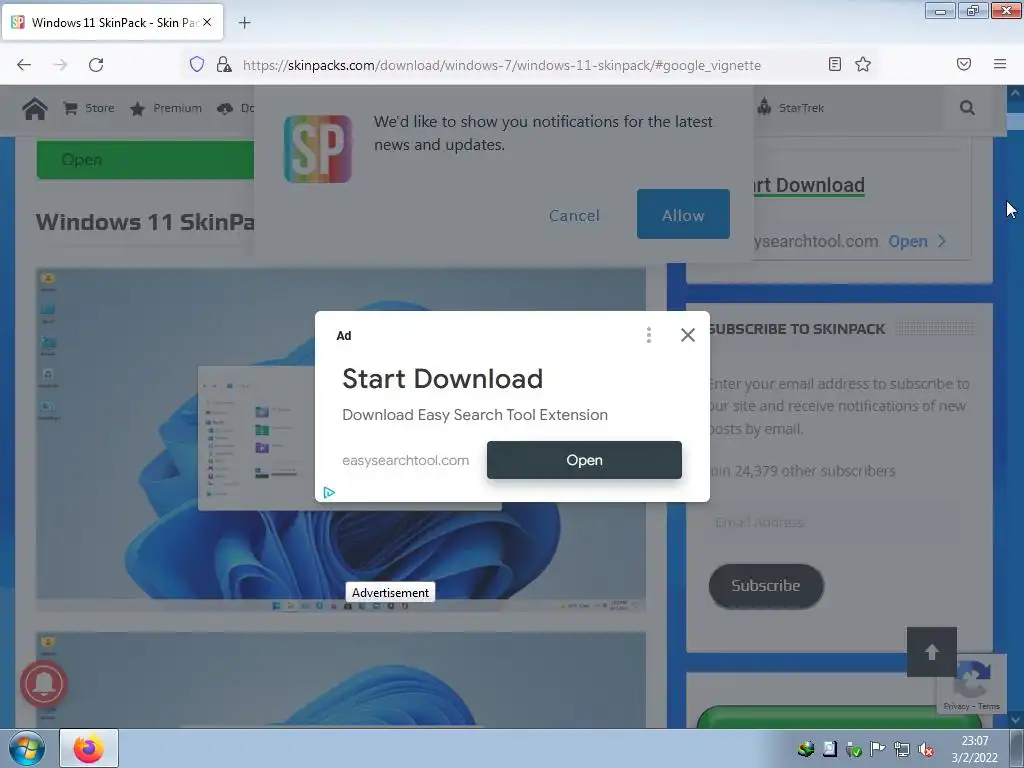Click the browser back arrow
This screenshot has width=1024, height=768.
click(x=24, y=65)
